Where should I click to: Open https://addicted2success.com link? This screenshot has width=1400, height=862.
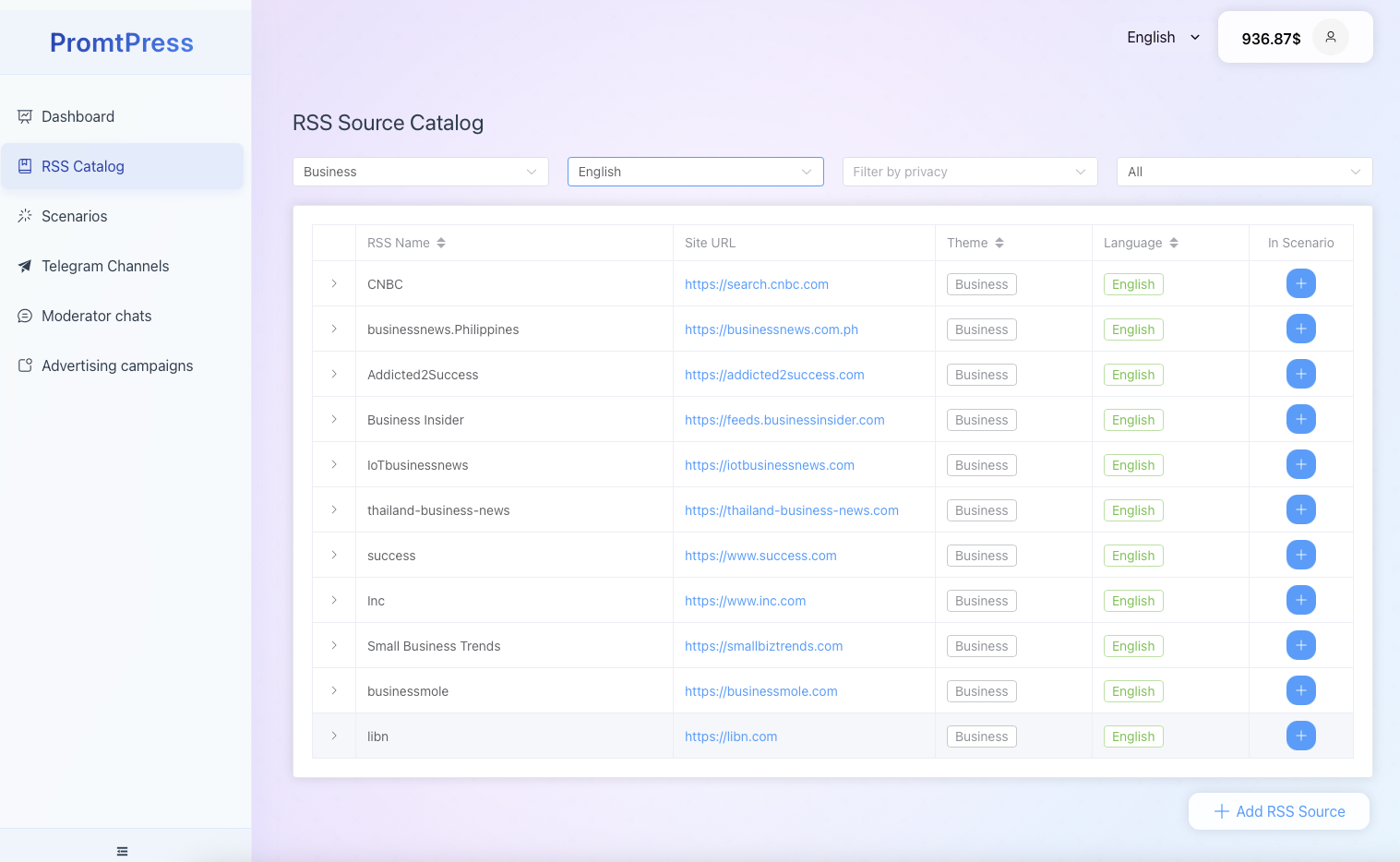pos(774,375)
